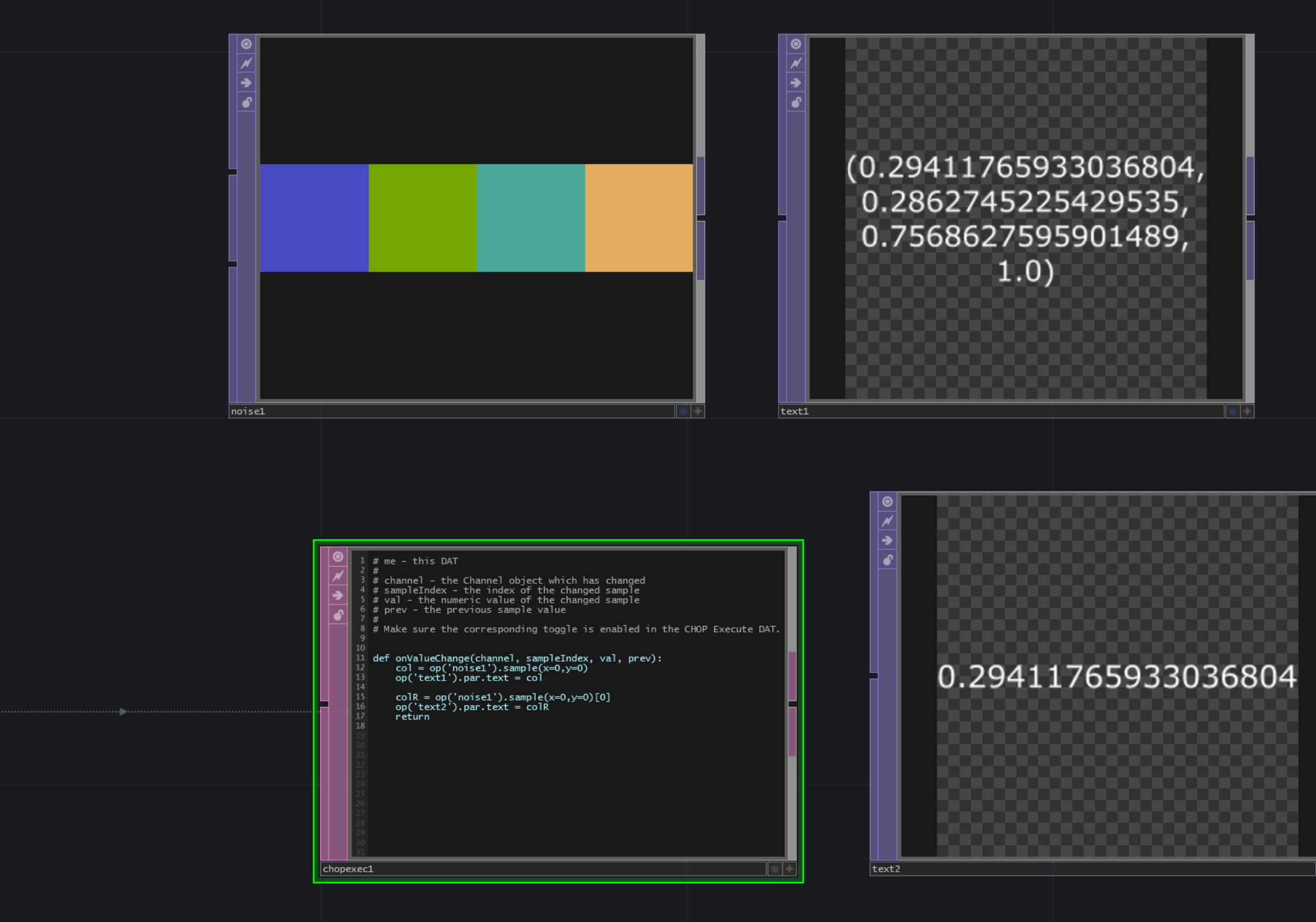This screenshot has width=1316, height=922.
Task: Toggle the Bypass arrow flag on noise1
Action: pyautogui.click(x=246, y=83)
